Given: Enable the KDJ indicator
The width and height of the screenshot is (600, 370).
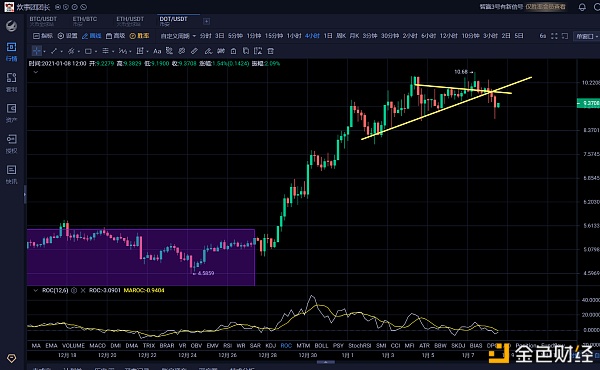Looking at the screenshot, I should click(271, 346).
